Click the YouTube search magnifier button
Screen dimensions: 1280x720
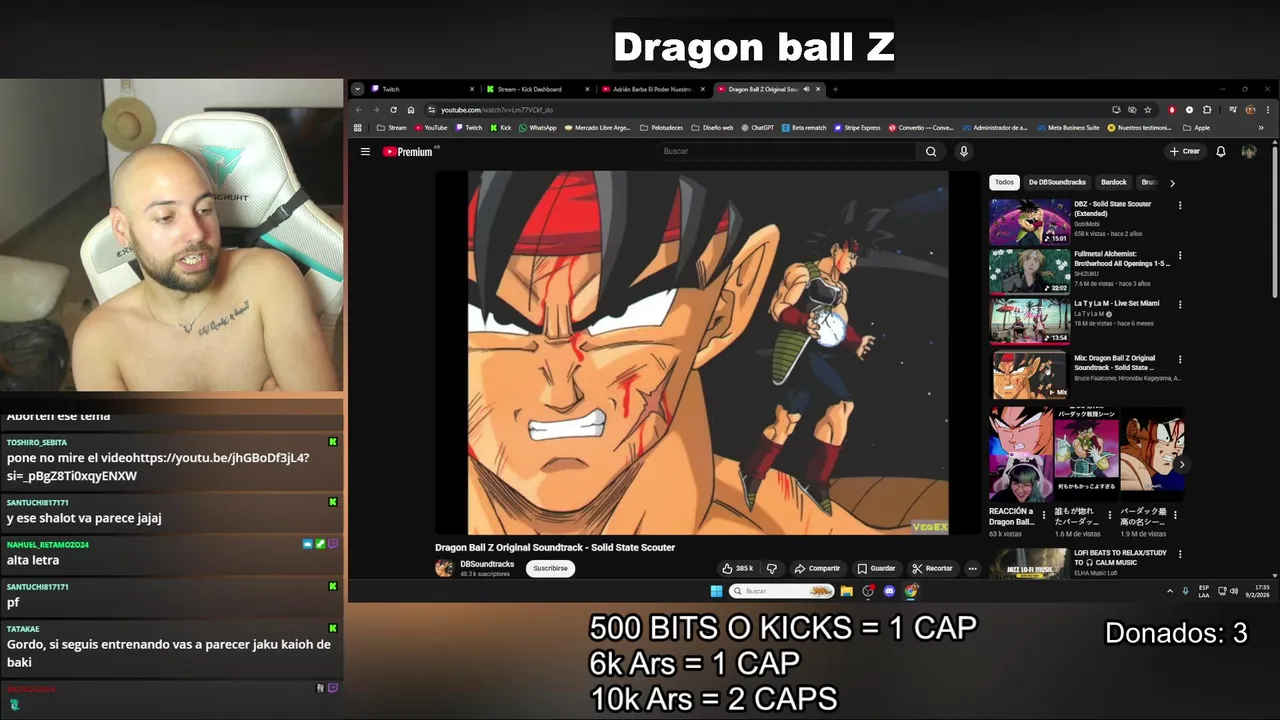point(931,151)
